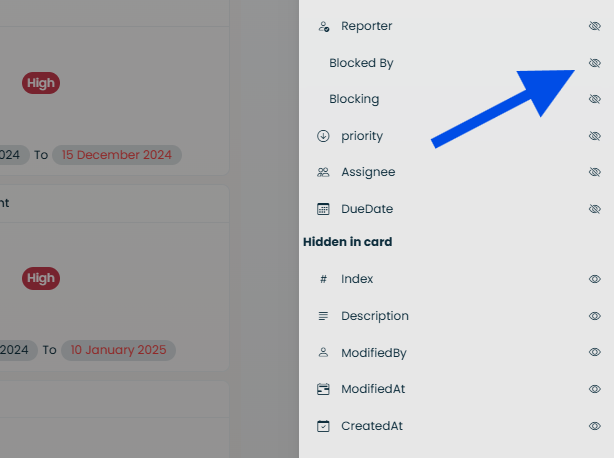Toggle priority field visibility off
The width and height of the screenshot is (614, 458).
click(594, 136)
